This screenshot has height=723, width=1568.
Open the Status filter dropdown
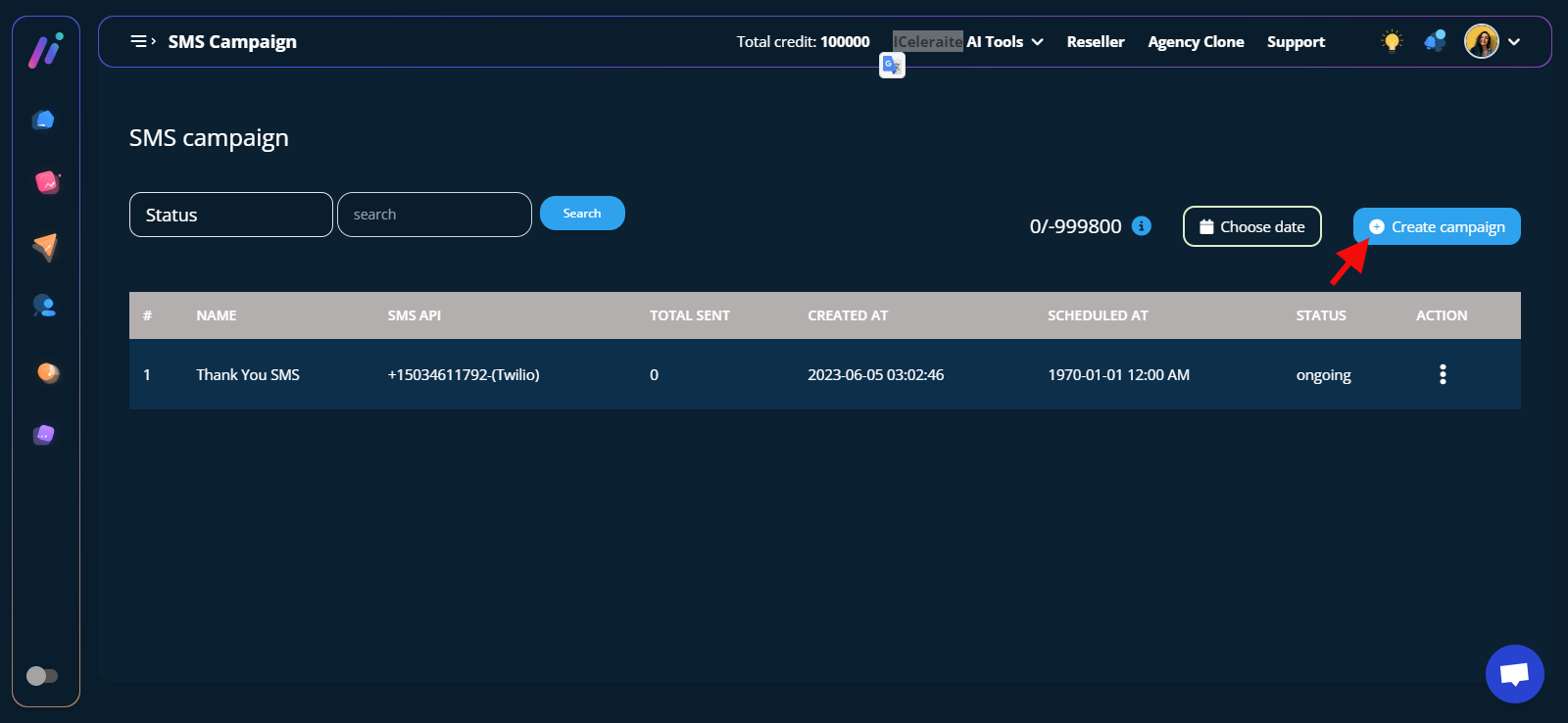tap(230, 215)
